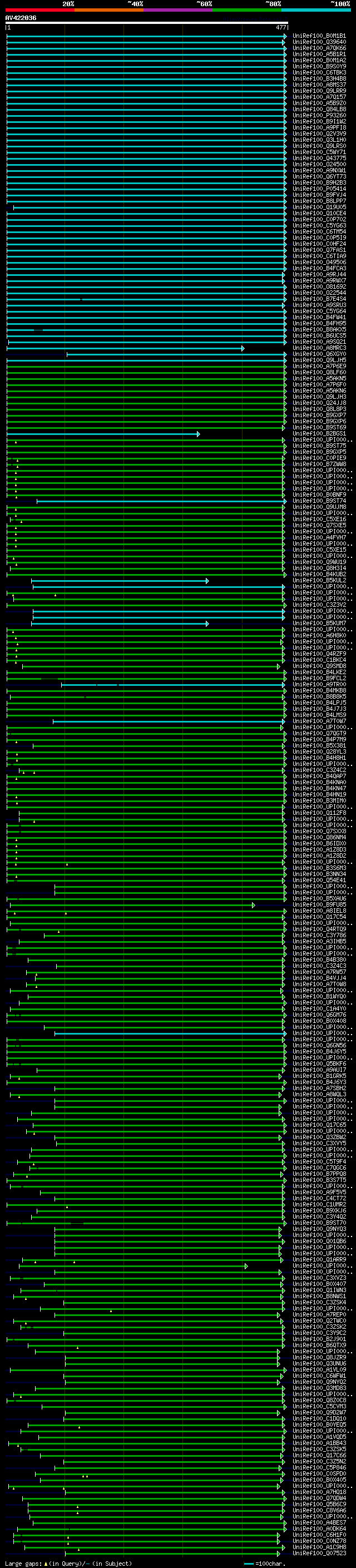Open hit UniRef100_Q6XGY0

[319, 354]
